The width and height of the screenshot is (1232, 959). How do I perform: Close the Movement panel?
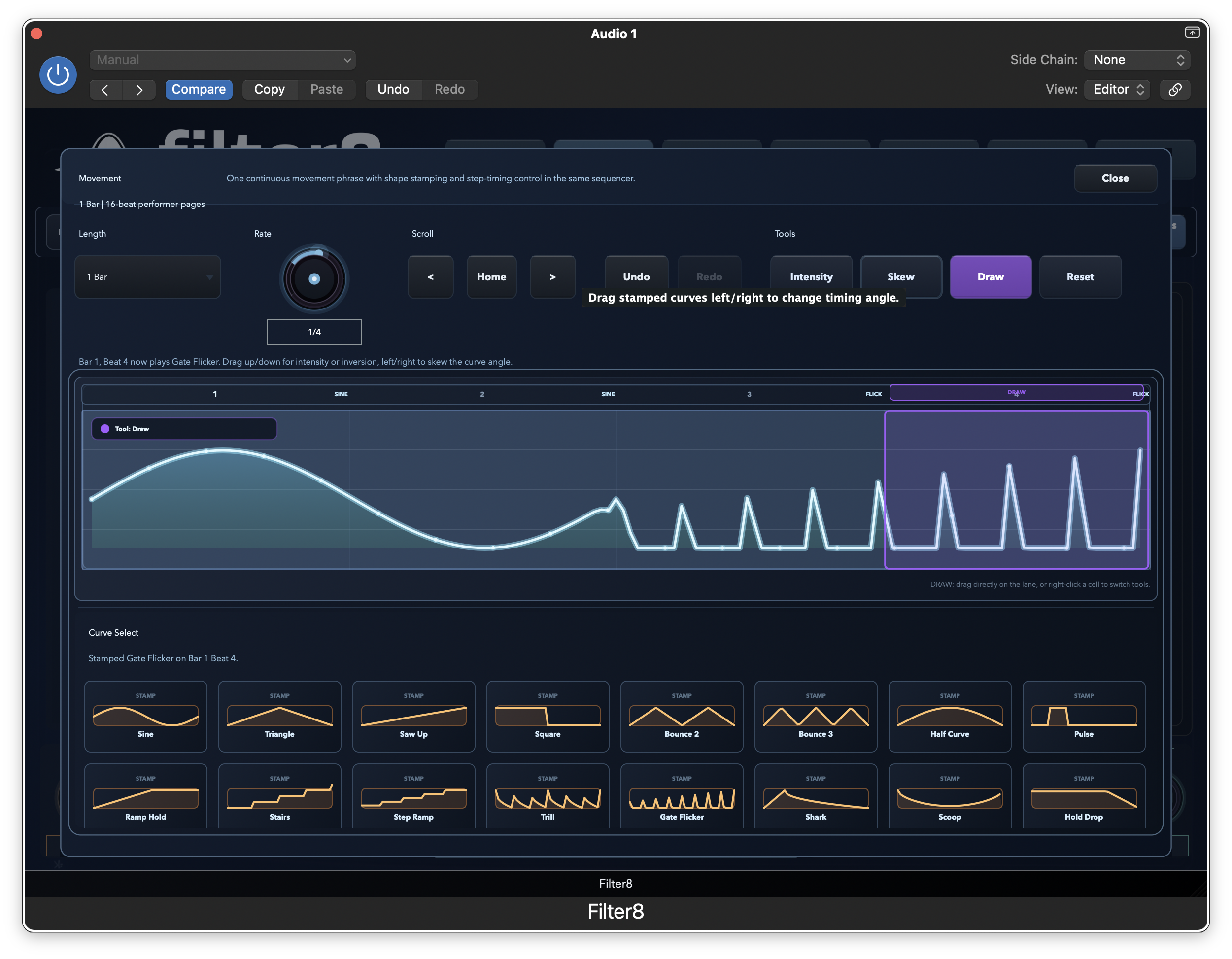pos(1115,178)
